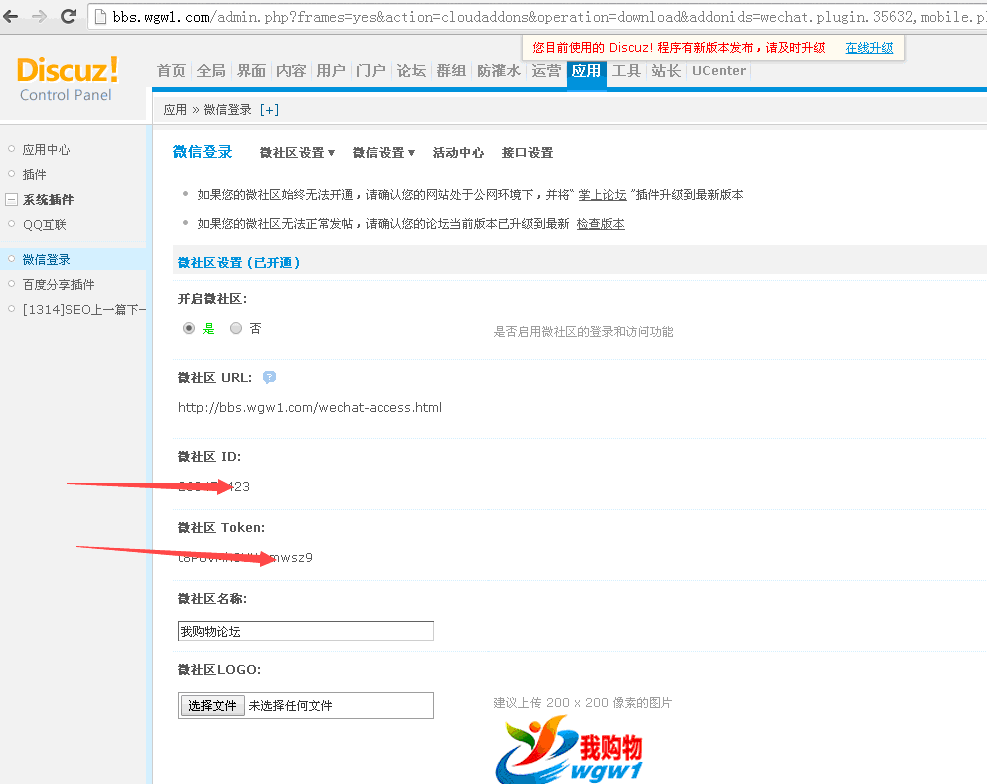987x784 pixels.
Task: Click the 微社区 Token: label
Action: pyautogui.click(x=222, y=527)
